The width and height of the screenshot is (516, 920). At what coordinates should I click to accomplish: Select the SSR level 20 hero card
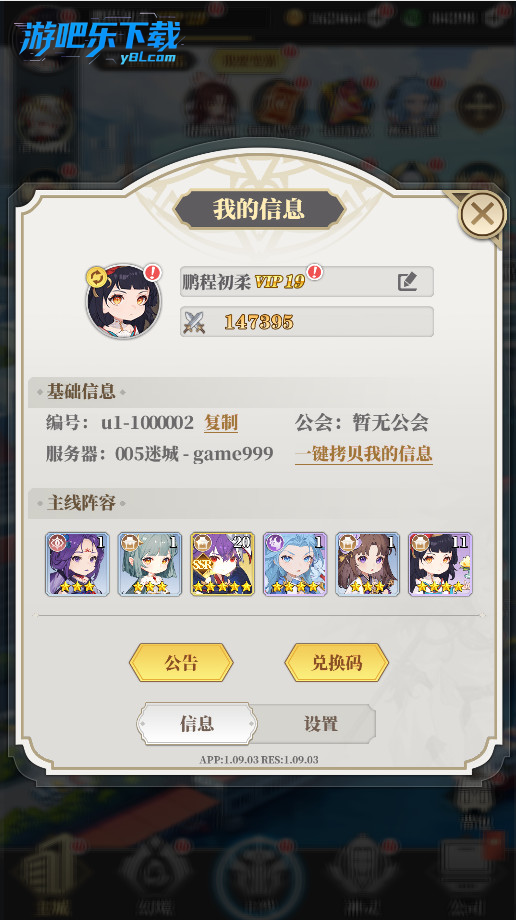[222, 564]
